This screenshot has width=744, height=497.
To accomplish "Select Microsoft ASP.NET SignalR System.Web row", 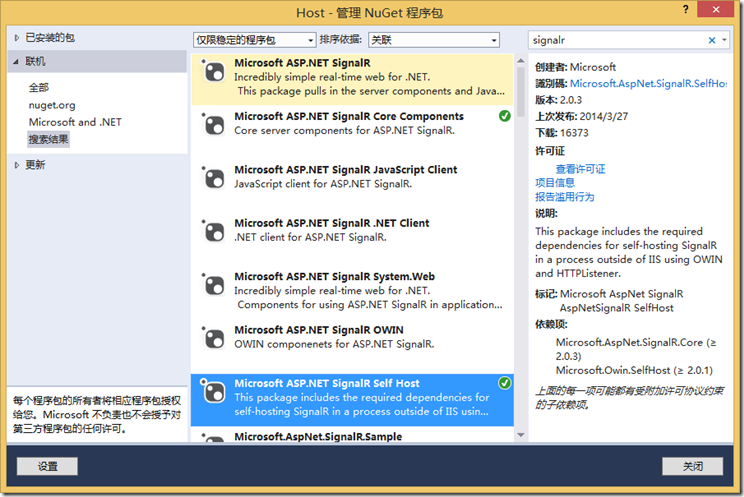I will [352, 292].
